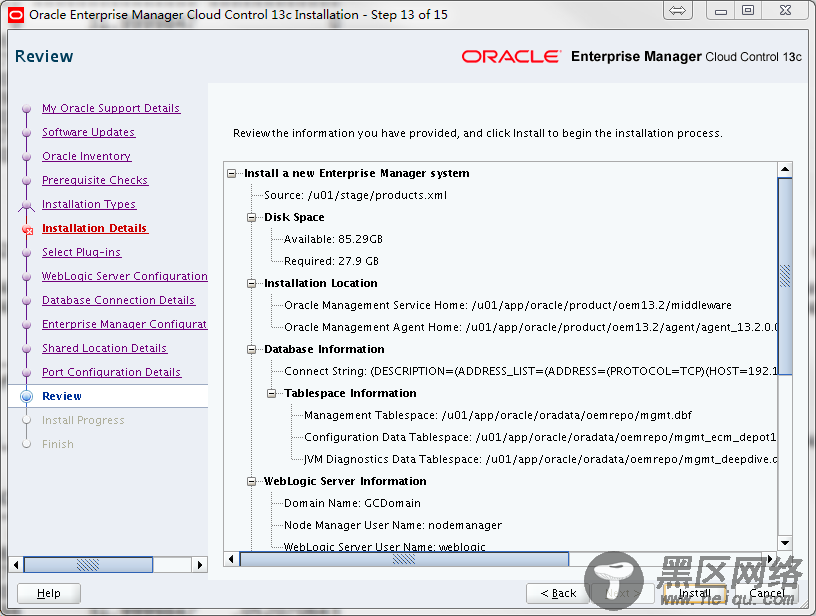Image resolution: width=816 pixels, height=616 pixels.
Task: Select 'Node Manager User Name: nodemanager' row
Action: point(392,525)
